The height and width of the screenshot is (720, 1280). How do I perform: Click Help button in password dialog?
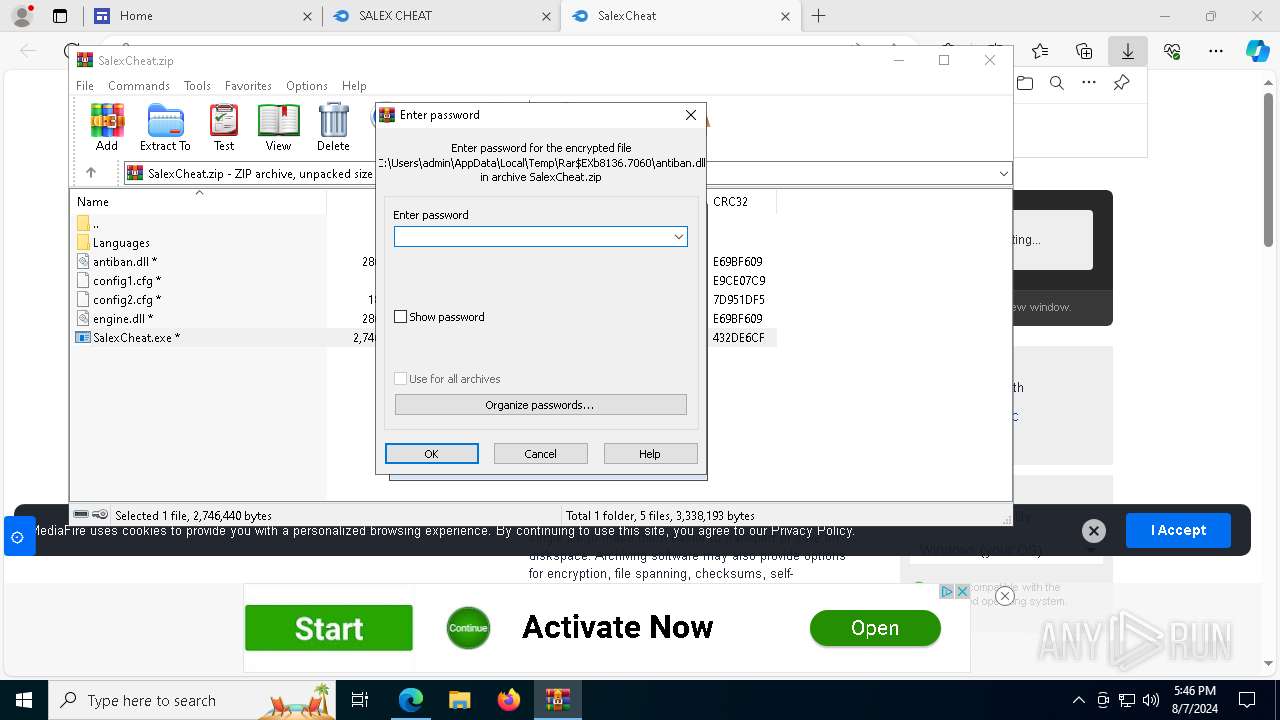650,453
